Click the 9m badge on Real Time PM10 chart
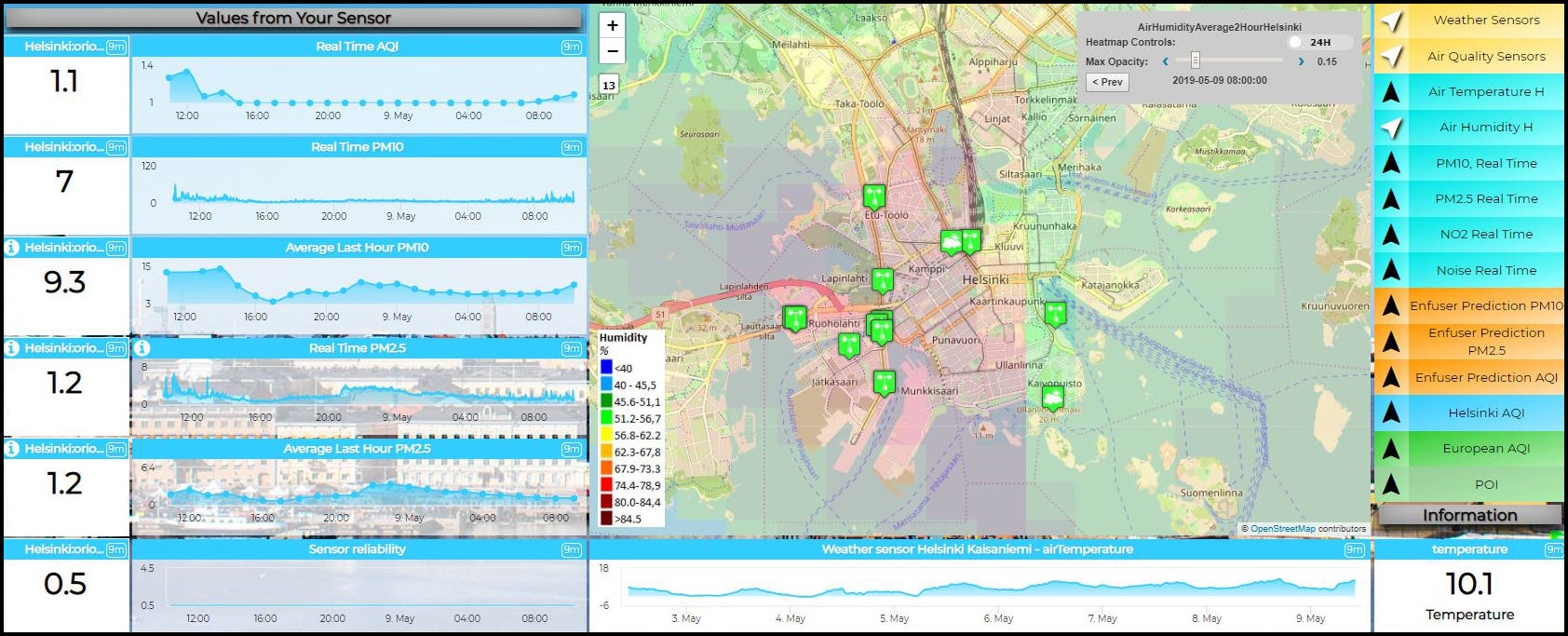Image resolution: width=1568 pixels, height=636 pixels. coord(572,147)
